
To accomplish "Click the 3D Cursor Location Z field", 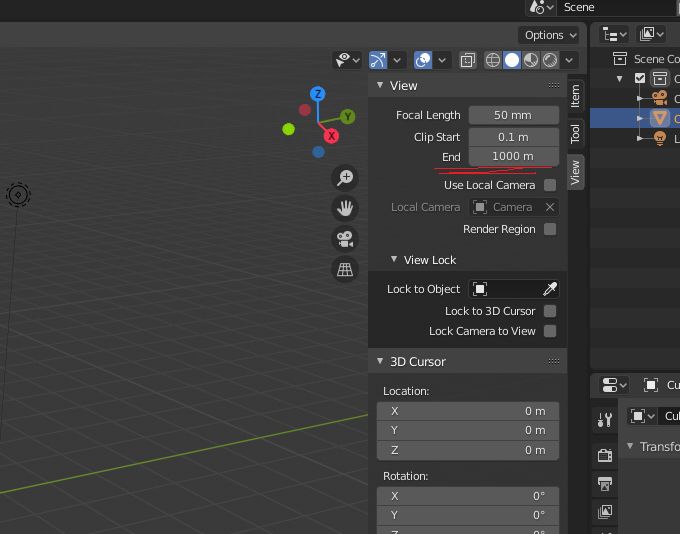I will coord(468,450).
